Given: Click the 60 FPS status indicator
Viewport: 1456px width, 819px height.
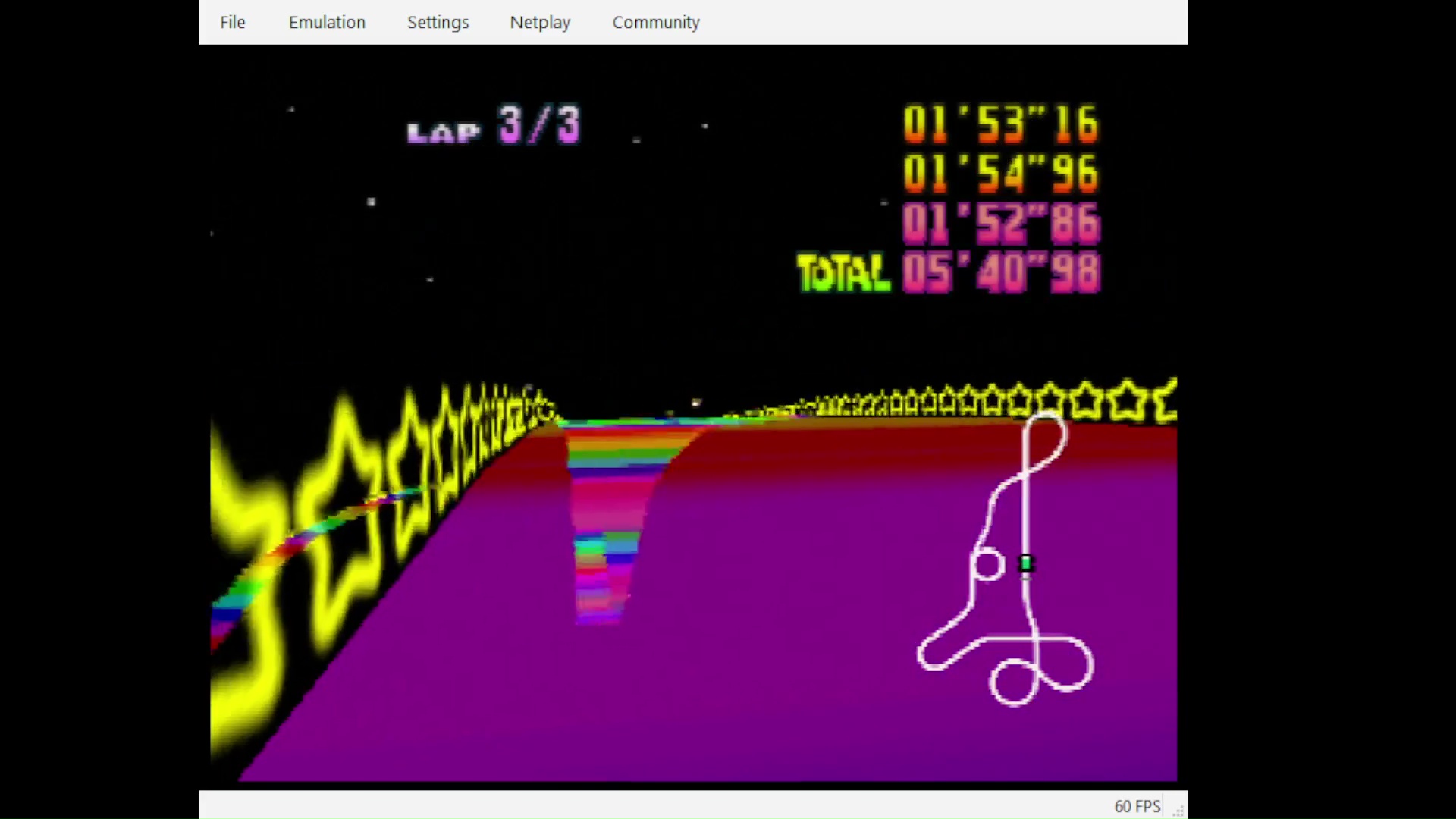Looking at the screenshot, I should pyautogui.click(x=1137, y=806).
